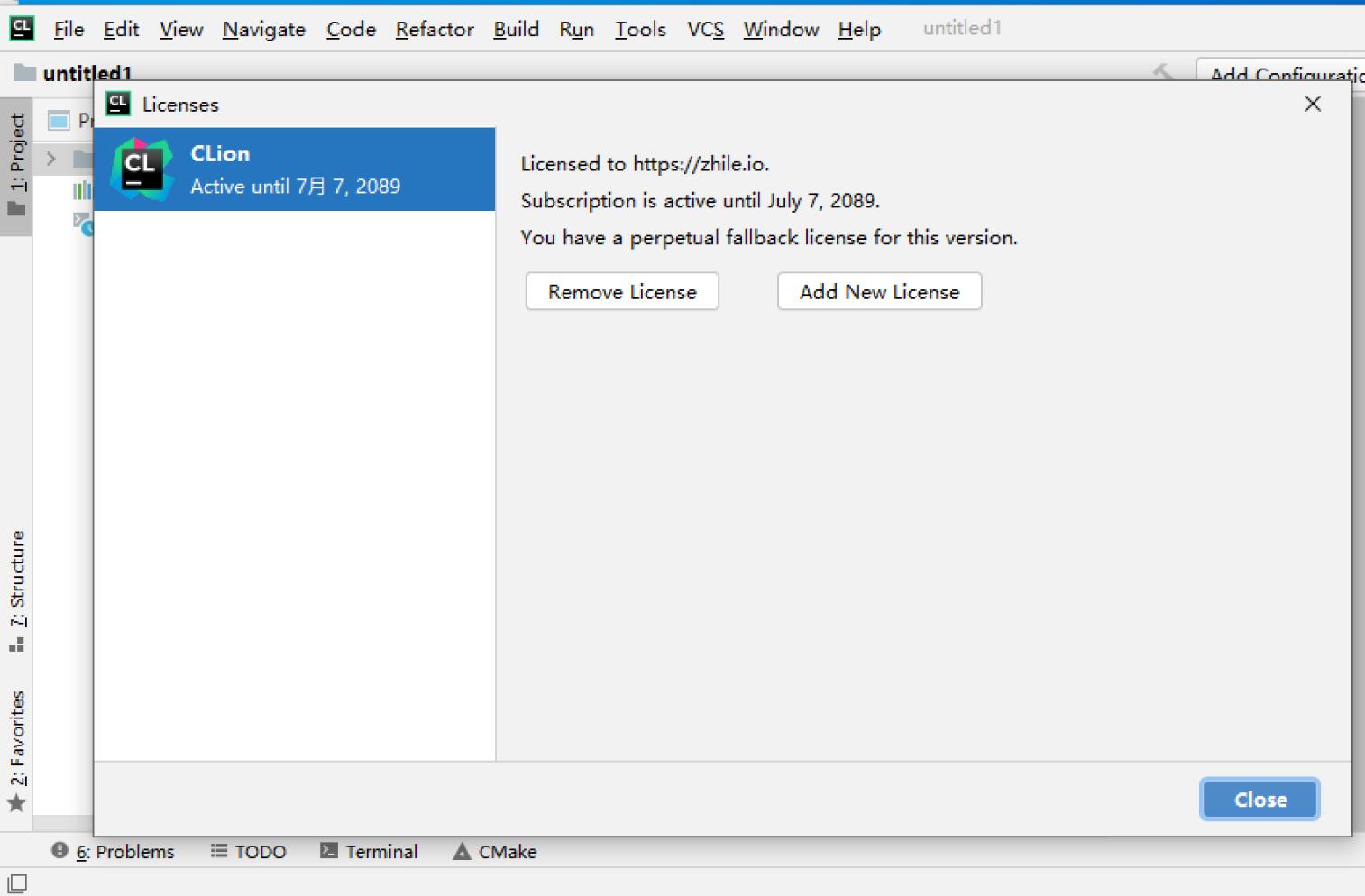Click the Problems warning icon
The image size is (1365, 896).
pyautogui.click(x=60, y=850)
